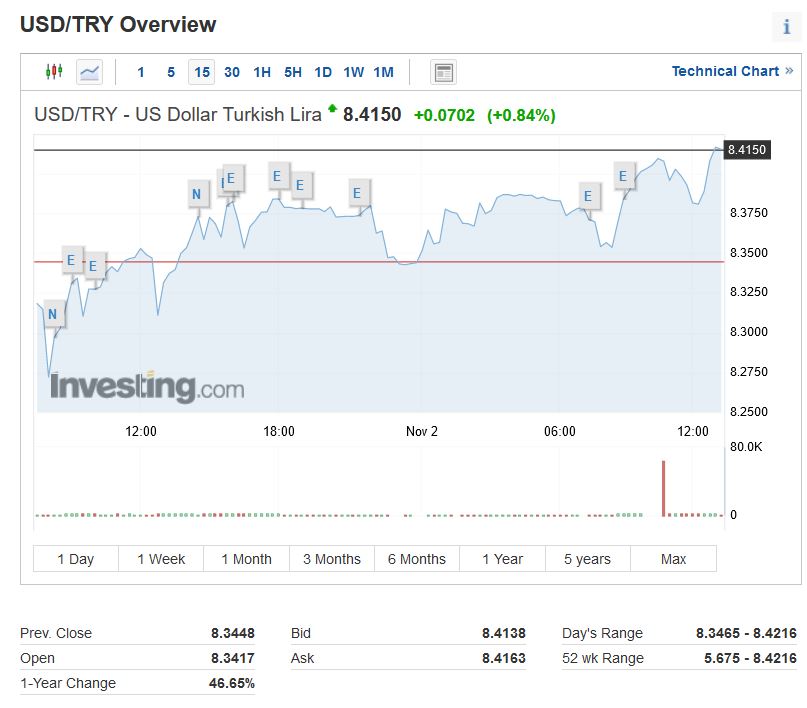Image resolution: width=807 pixels, height=708 pixels.
Task: Click the tall red volume bar
Action: 663,488
